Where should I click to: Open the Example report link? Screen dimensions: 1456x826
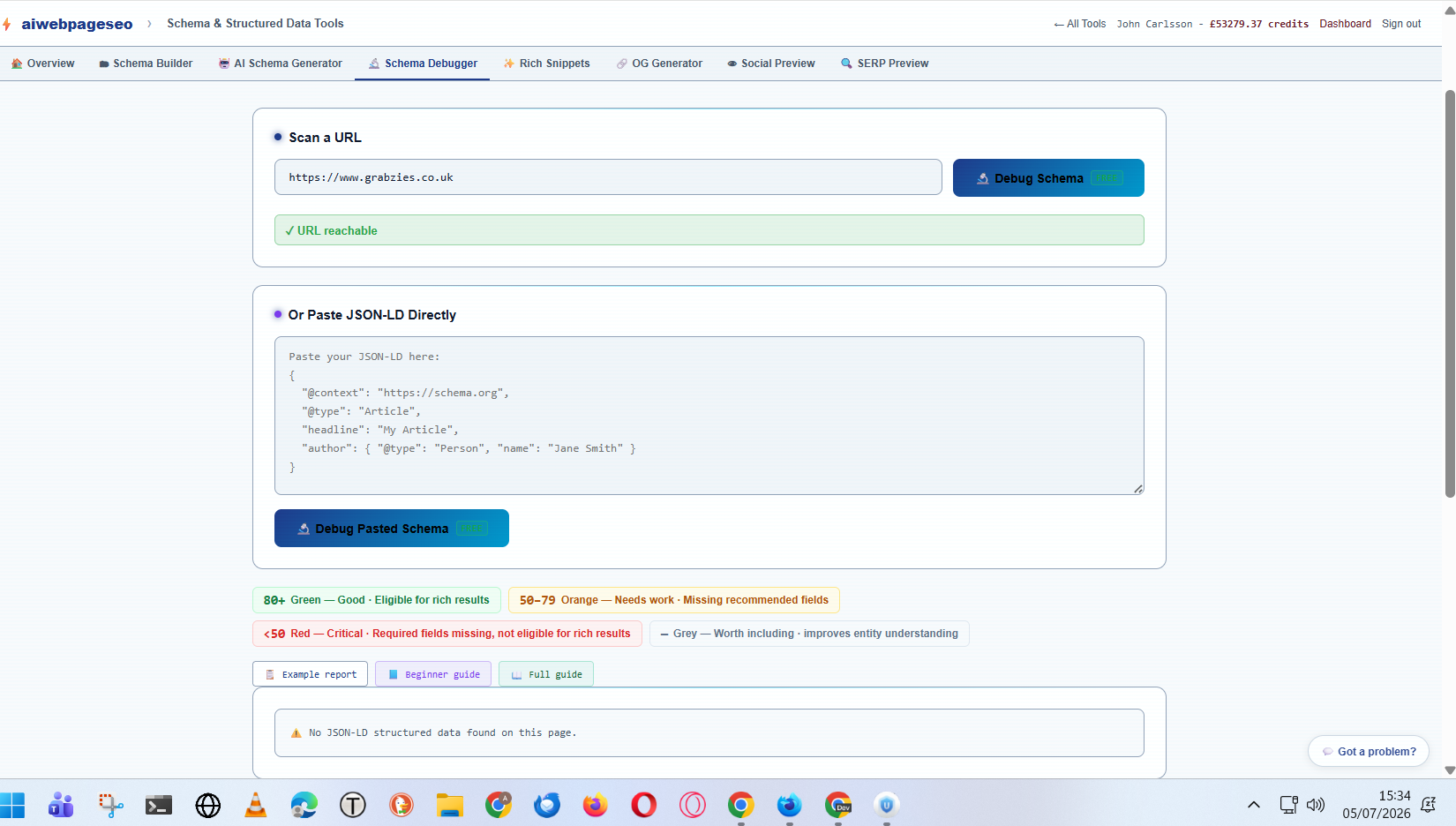click(x=311, y=674)
